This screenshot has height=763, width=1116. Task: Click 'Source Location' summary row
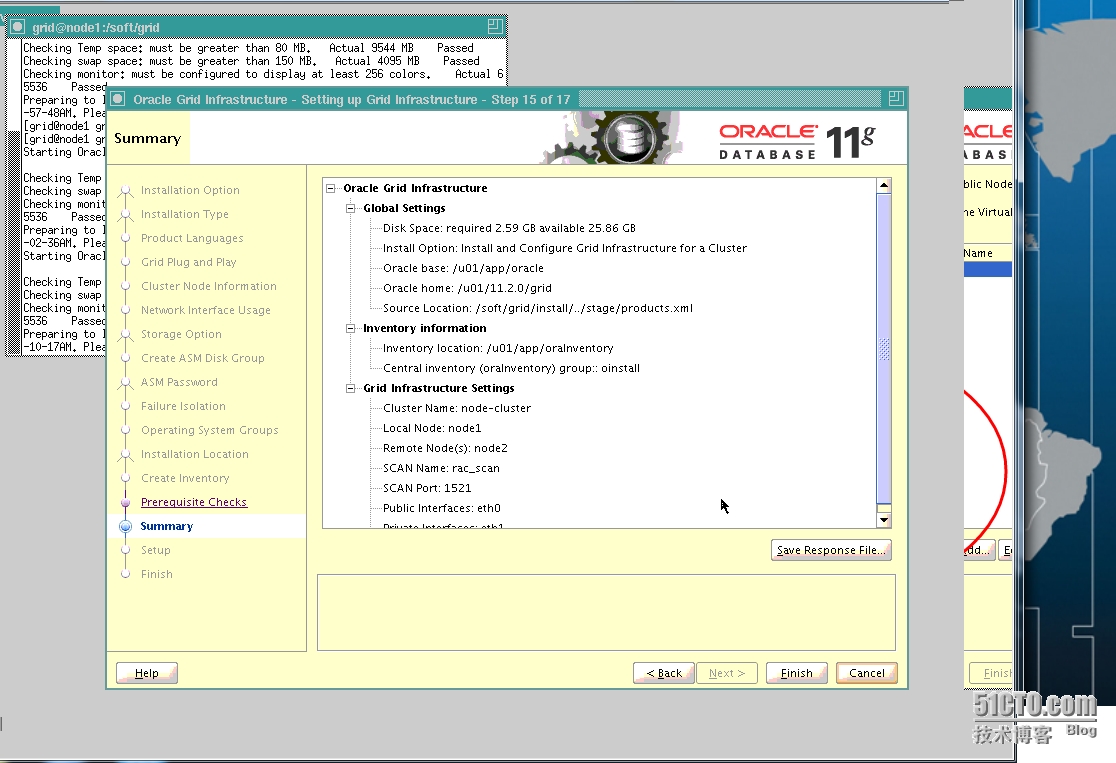537,307
